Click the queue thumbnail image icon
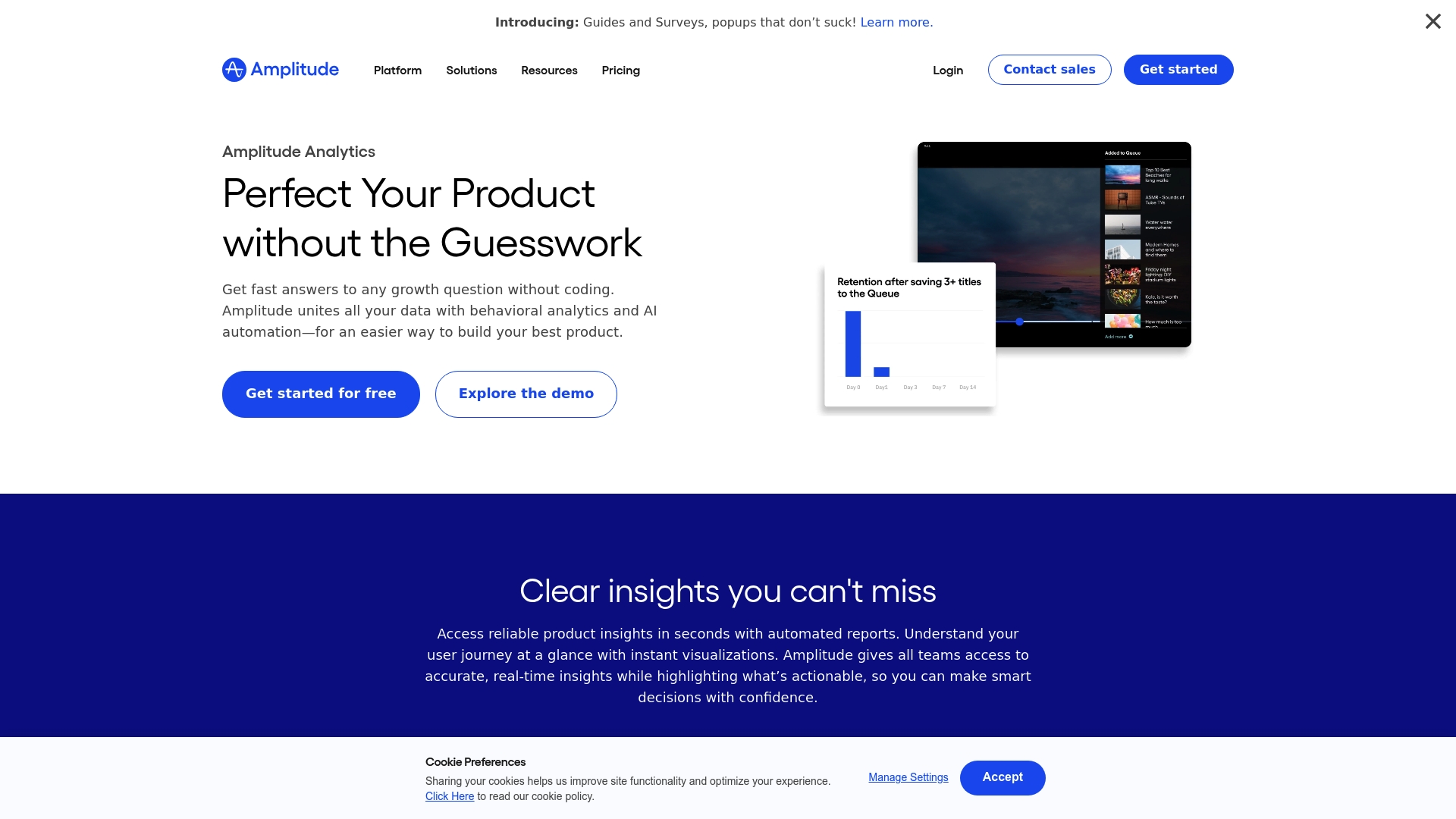1456x819 pixels. pyautogui.click(x=1121, y=175)
